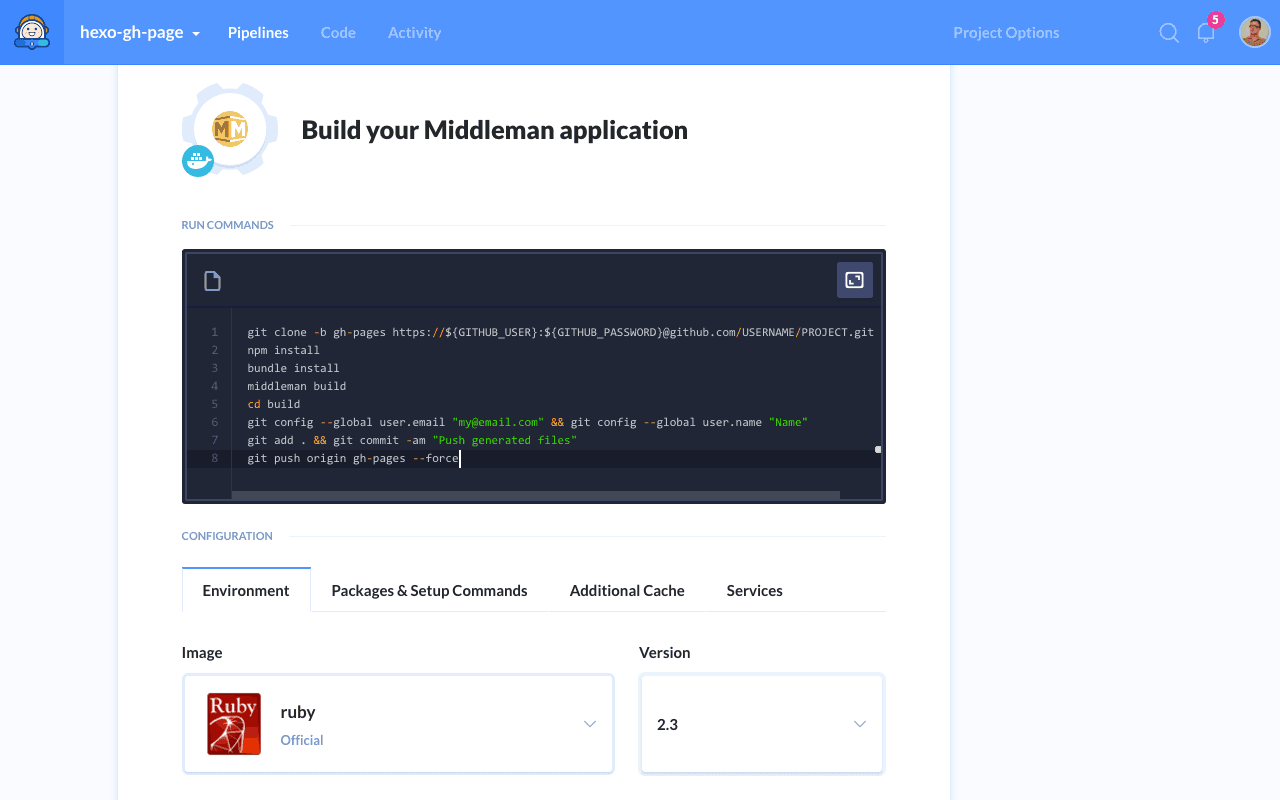
Task: Click the Middleman action gear icon
Action: tap(231, 130)
